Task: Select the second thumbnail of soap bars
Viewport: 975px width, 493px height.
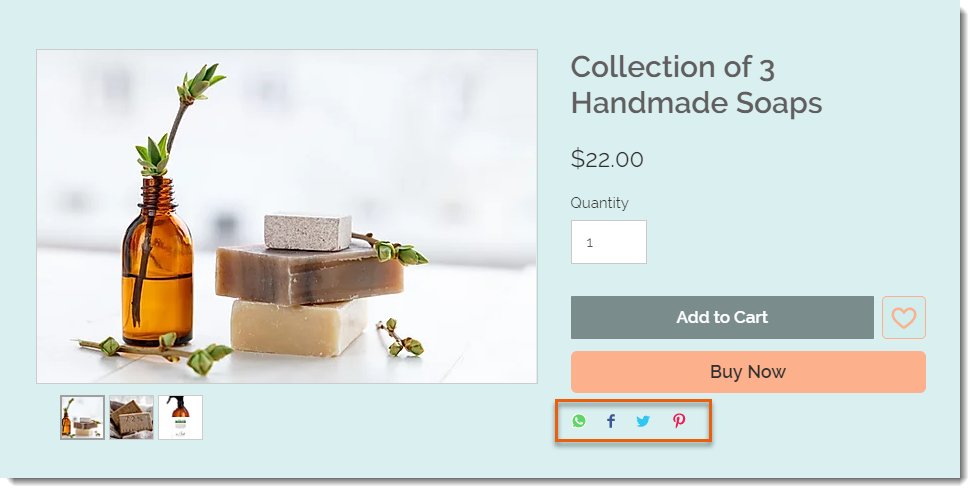Action: pyautogui.click(x=131, y=417)
